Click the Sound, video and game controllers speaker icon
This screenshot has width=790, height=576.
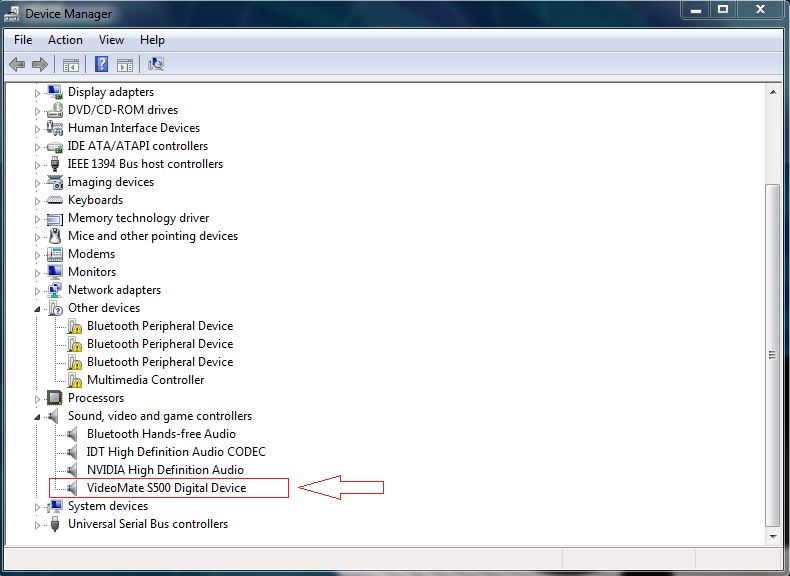point(53,416)
